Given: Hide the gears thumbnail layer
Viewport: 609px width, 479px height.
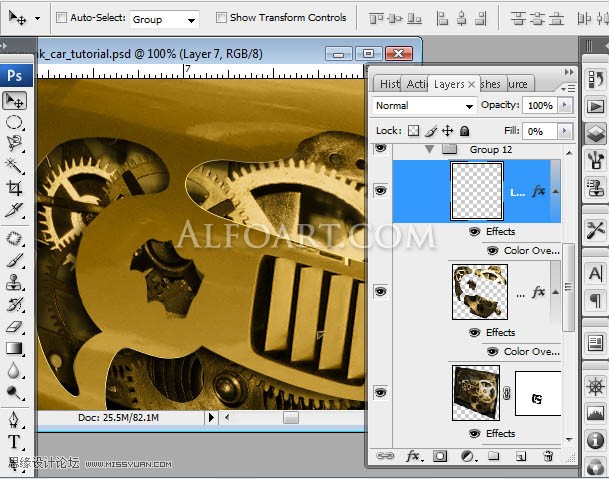Looking at the screenshot, I should pos(380,291).
